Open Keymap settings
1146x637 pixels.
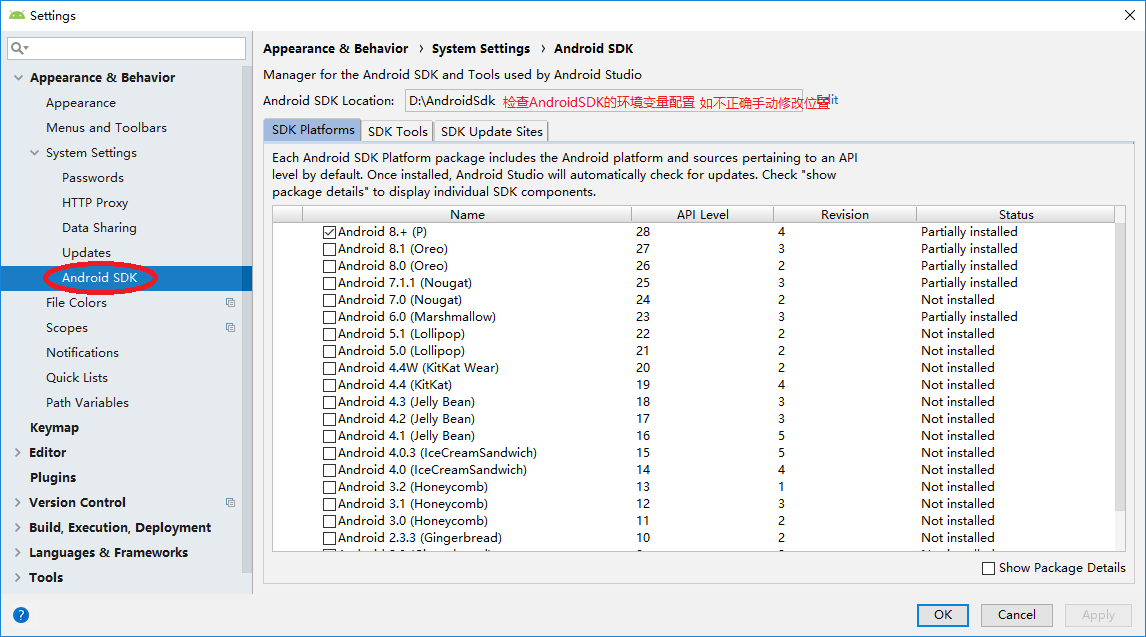coord(54,428)
